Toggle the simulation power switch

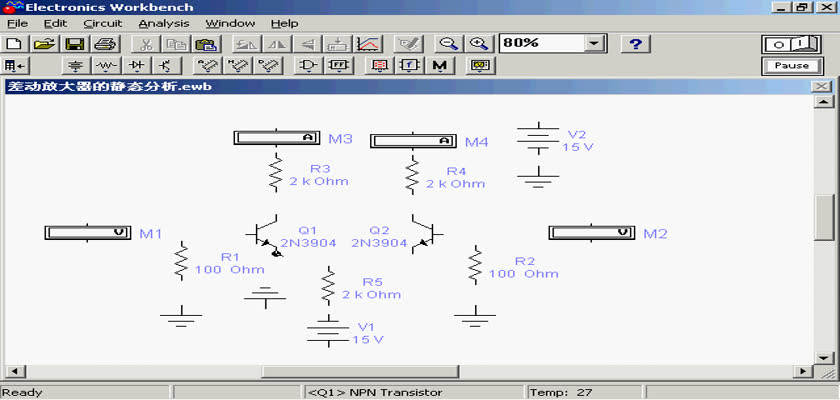(x=791, y=44)
